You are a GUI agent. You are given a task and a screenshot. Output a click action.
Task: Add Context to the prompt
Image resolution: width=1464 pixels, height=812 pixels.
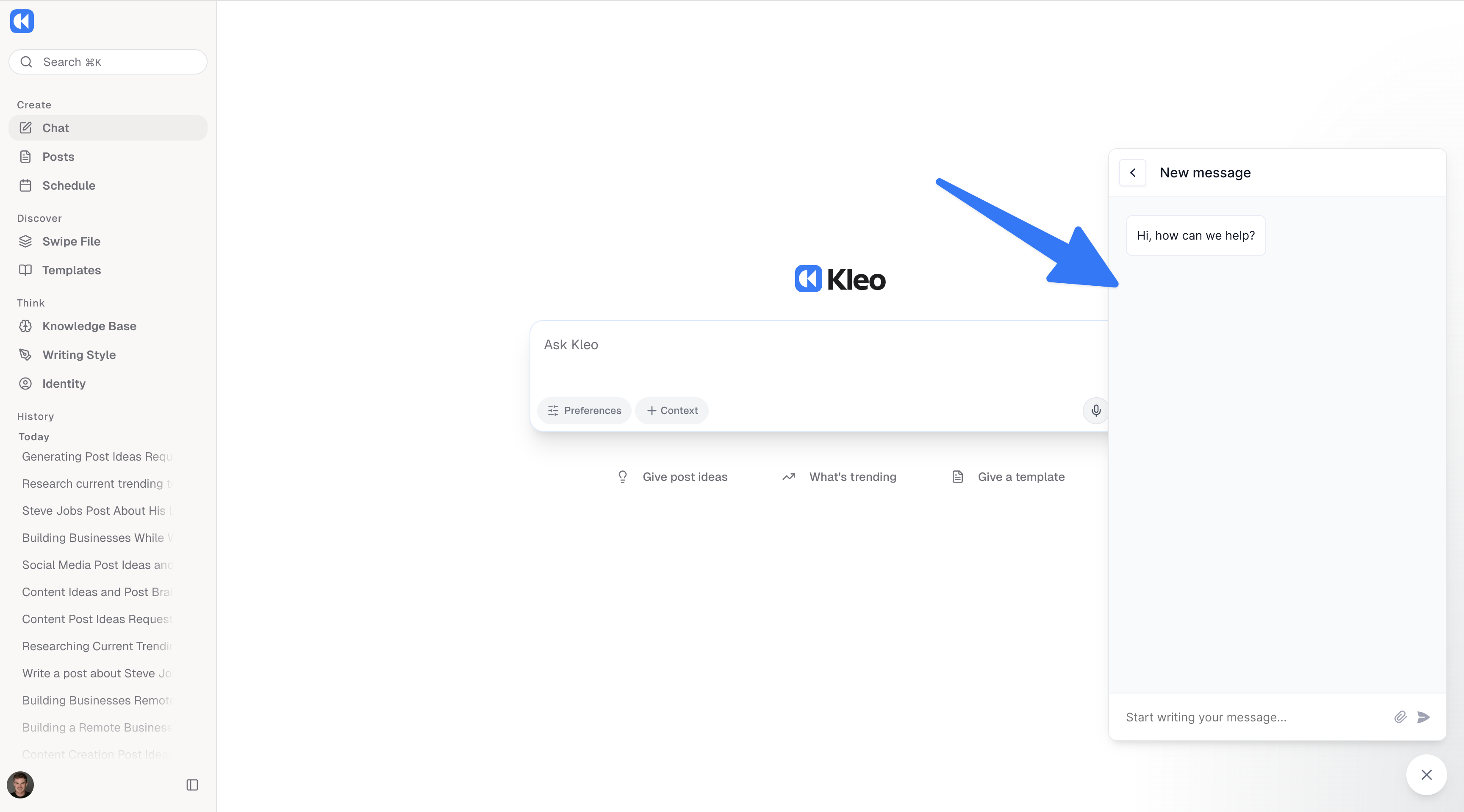click(672, 411)
